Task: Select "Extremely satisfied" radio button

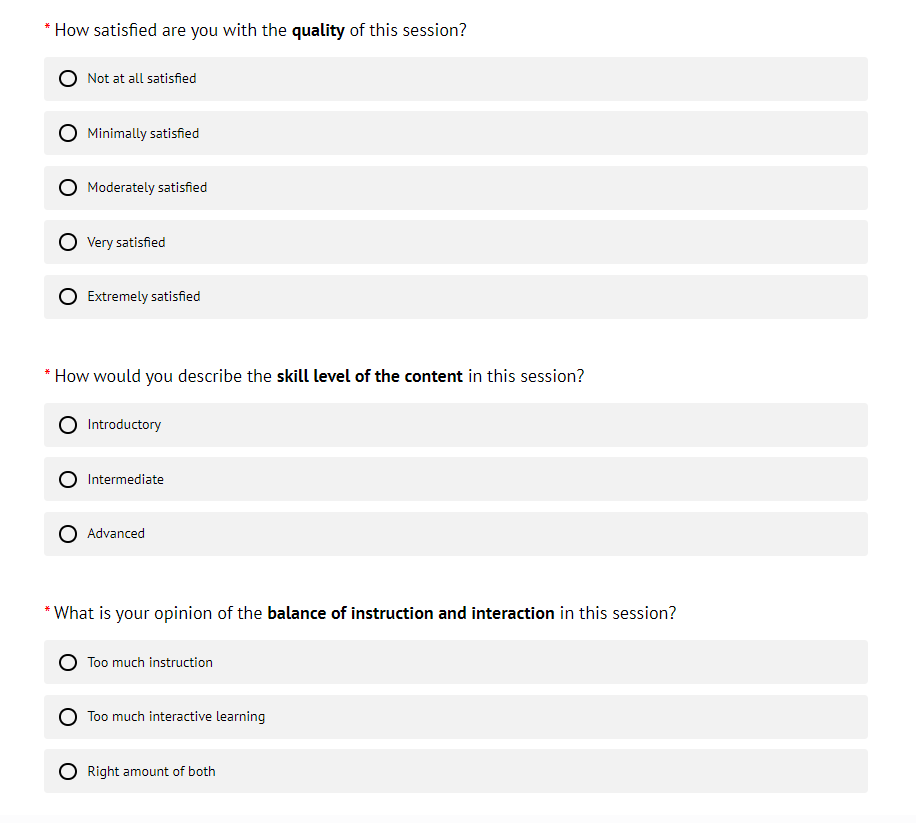Action: tap(68, 297)
